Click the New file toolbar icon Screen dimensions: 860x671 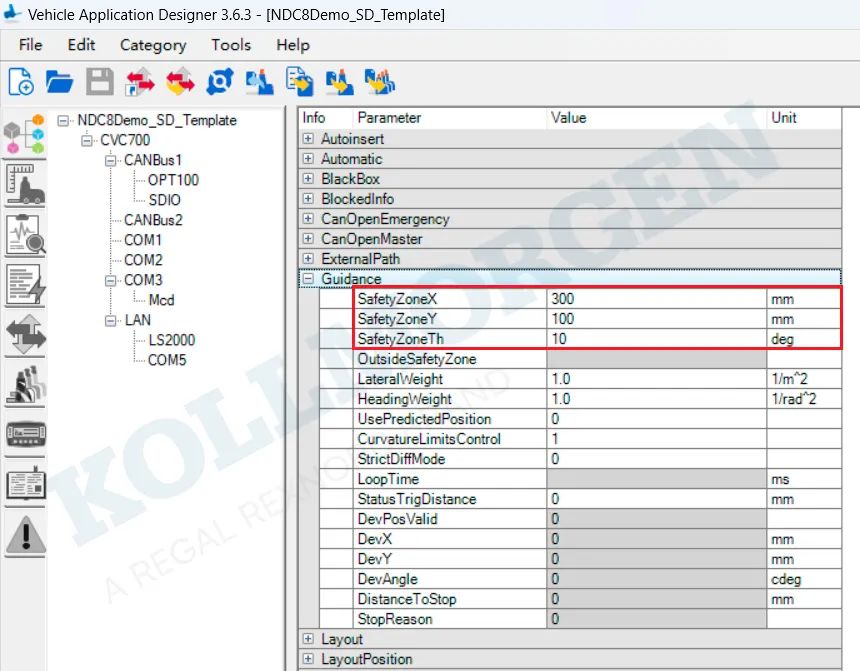pyautogui.click(x=21, y=81)
